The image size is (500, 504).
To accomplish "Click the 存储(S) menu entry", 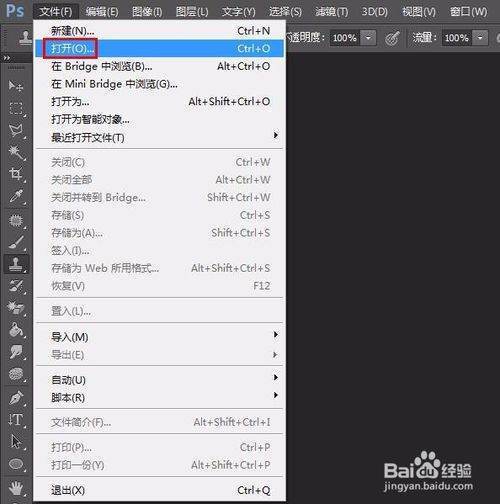I will [x=160, y=215].
